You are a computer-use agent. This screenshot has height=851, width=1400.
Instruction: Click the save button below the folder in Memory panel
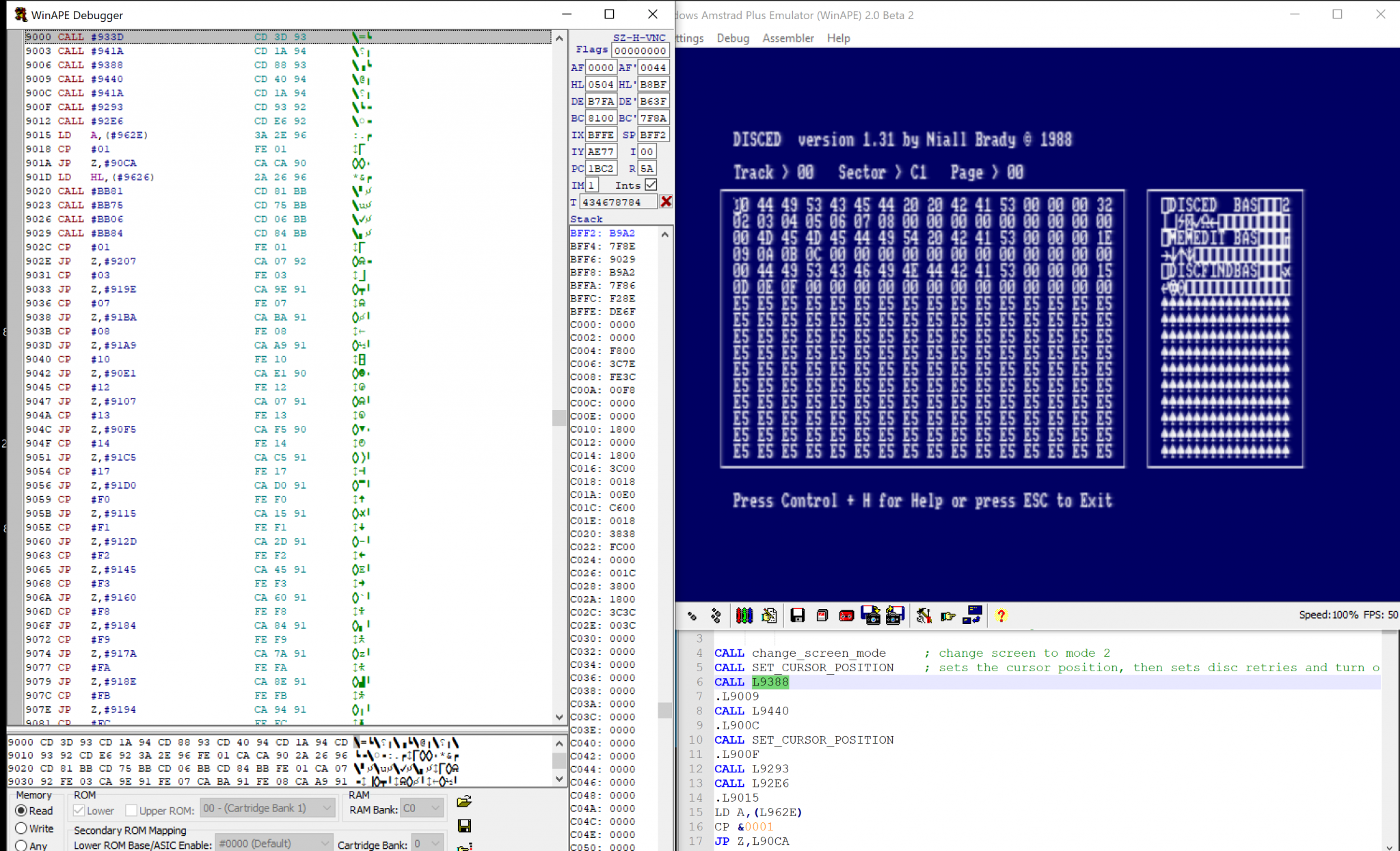[466, 826]
